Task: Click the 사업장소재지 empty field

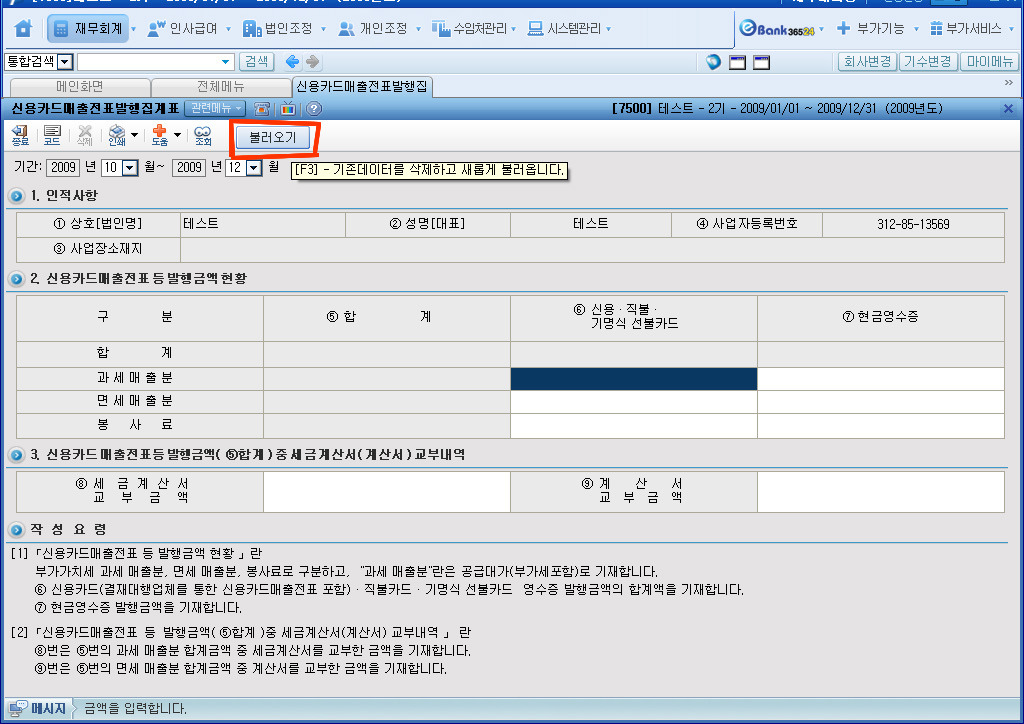Action: pyautogui.click(x=592, y=249)
